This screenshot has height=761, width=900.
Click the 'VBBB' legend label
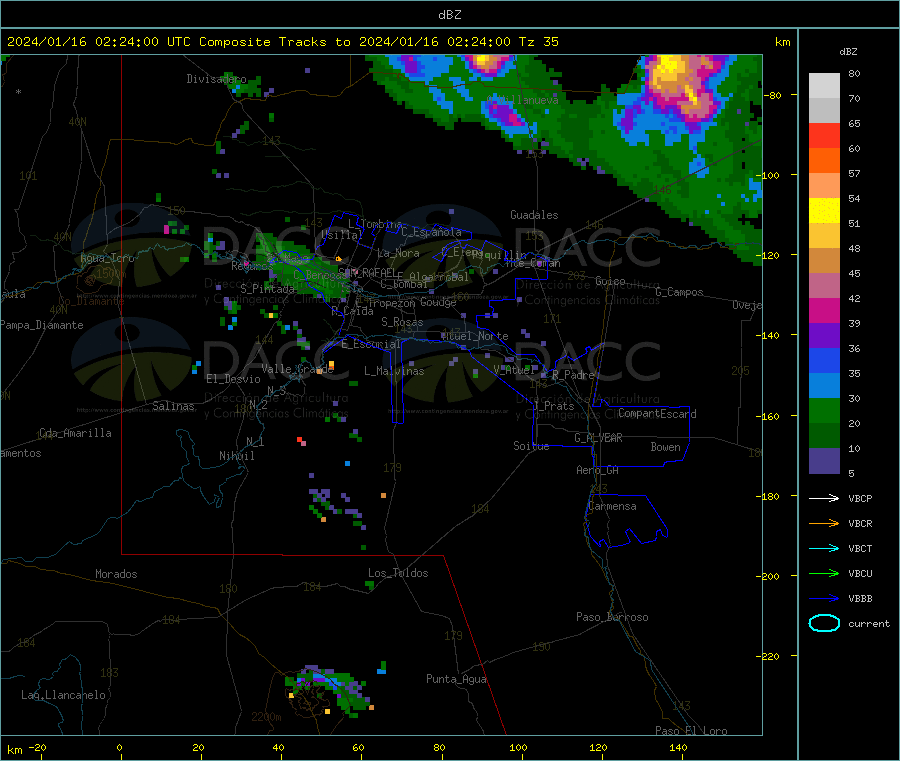[860, 599]
